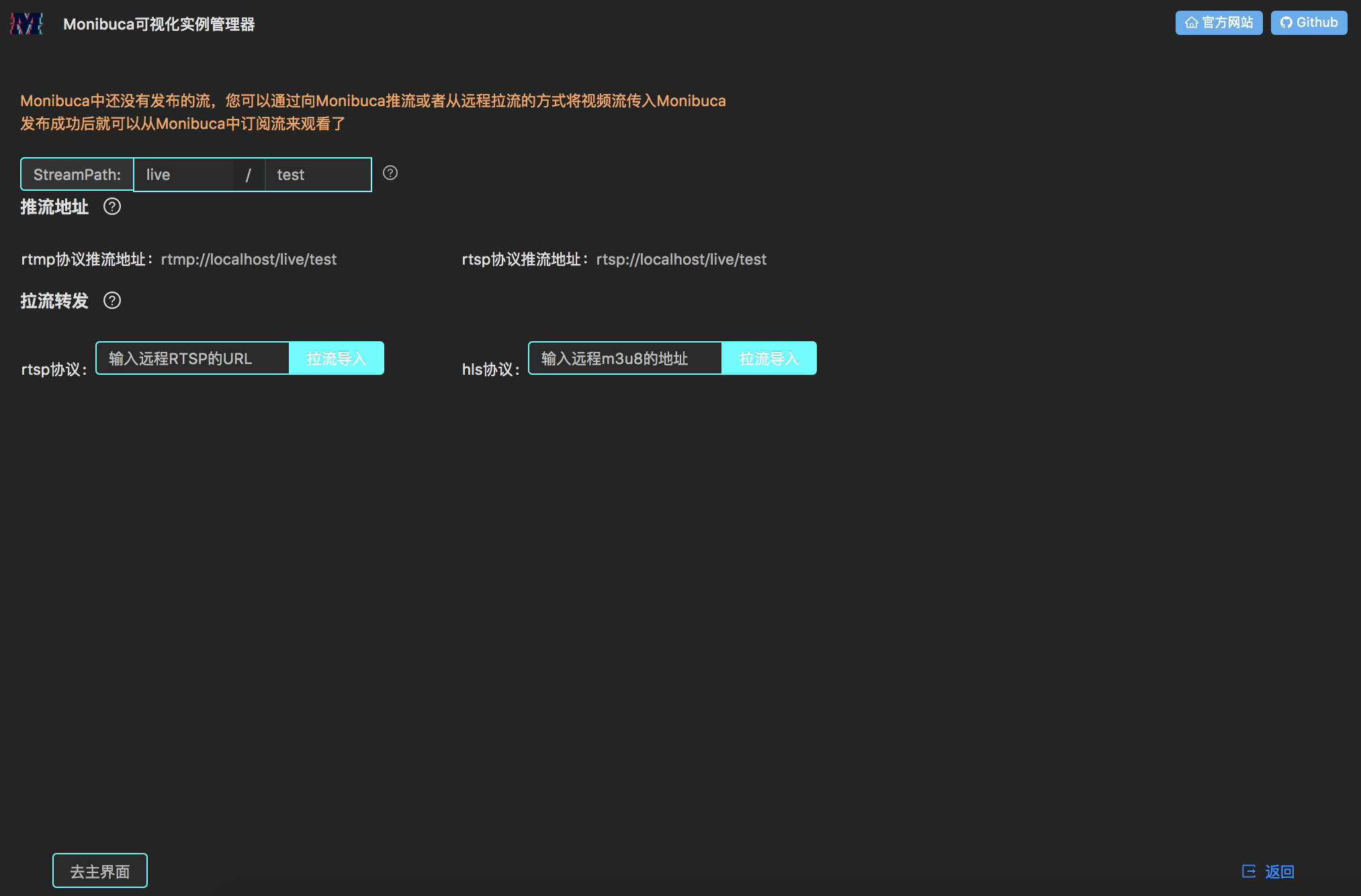
Task: Open the 拉流转发 help tooltip icon
Action: [x=112, y=301]
